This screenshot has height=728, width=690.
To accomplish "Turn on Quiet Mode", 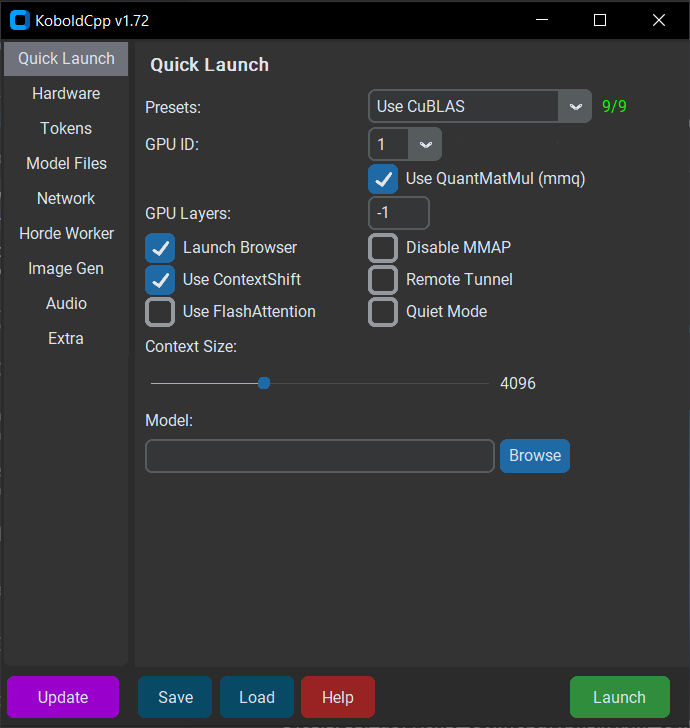I will click(x=383, y=312).
